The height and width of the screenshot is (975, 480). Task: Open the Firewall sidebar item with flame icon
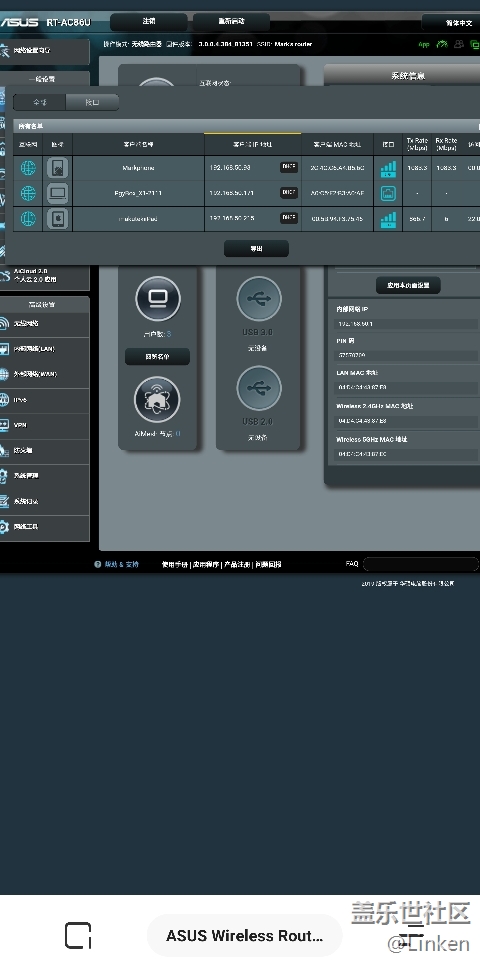pyautogui.click(x=44, y=450)
